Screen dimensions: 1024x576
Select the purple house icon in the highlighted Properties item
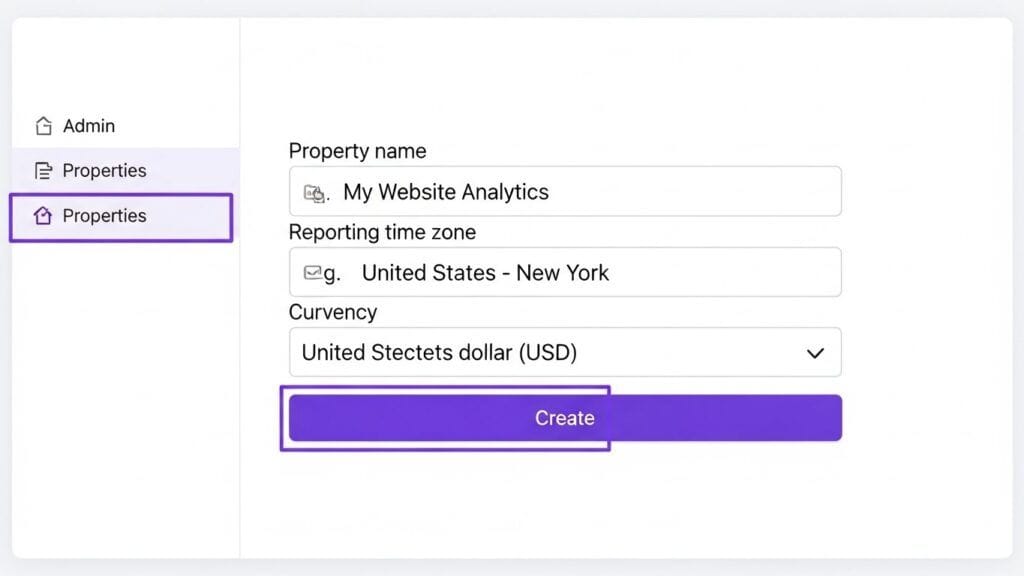point(42,216)
